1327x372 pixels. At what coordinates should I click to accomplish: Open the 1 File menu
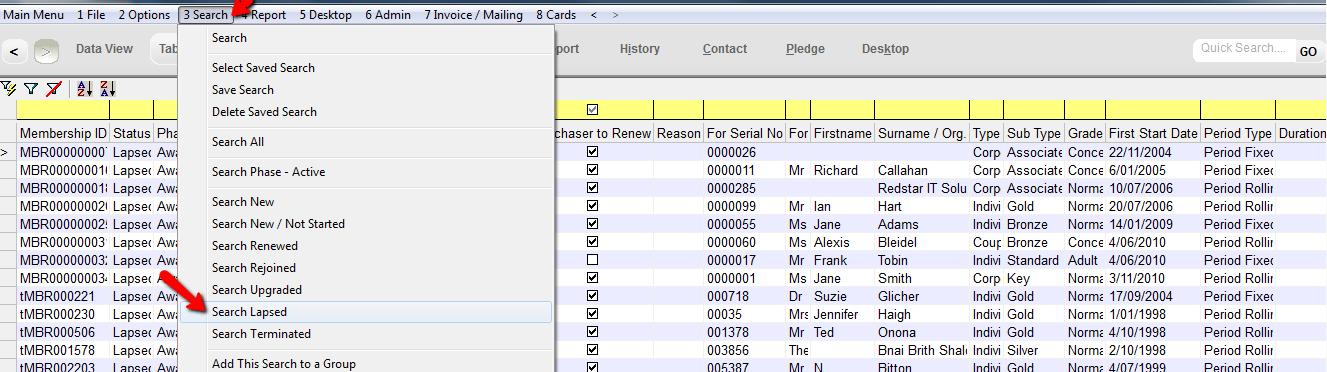[92, 15]
